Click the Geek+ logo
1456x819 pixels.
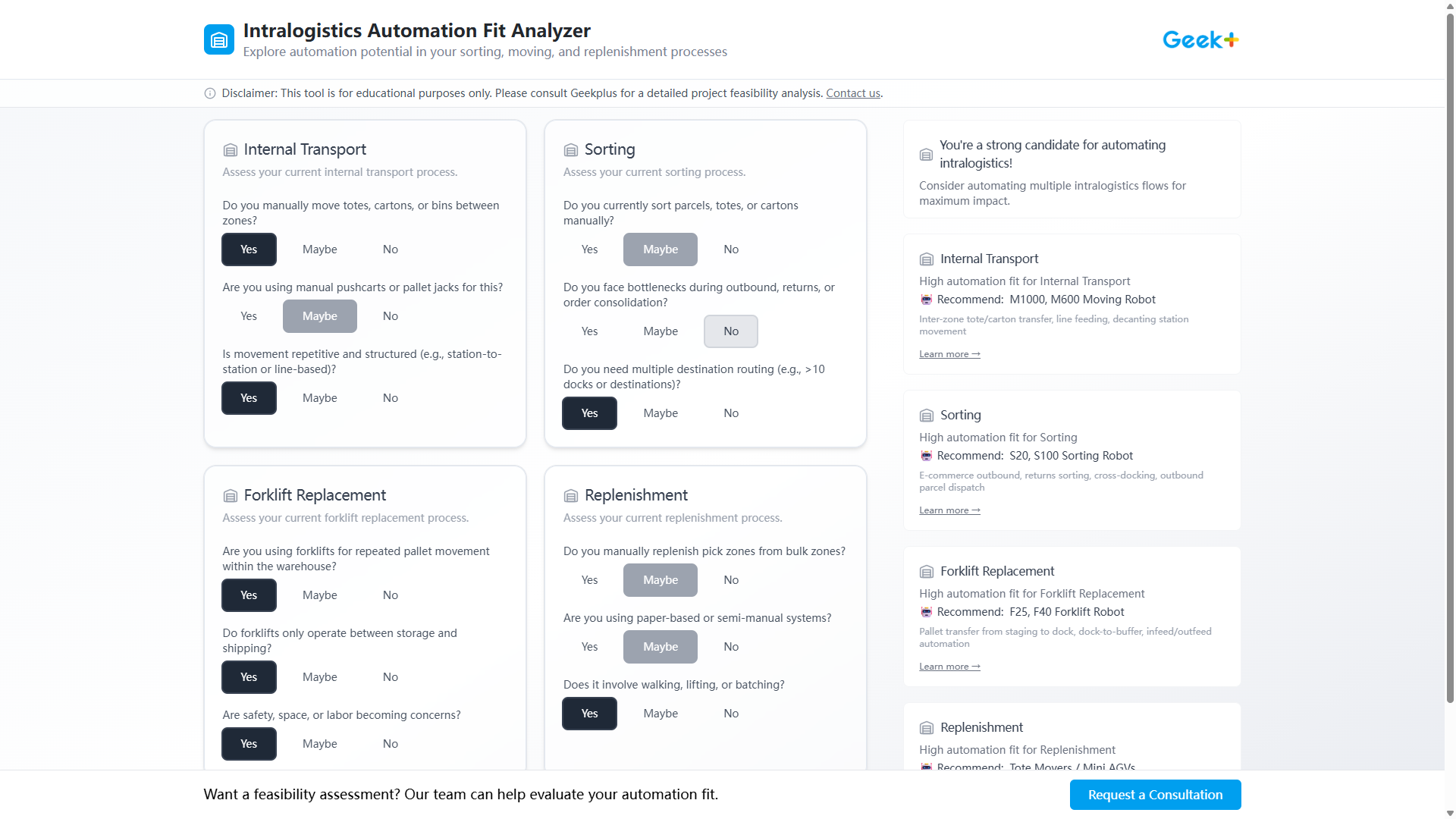[1200, 39]
